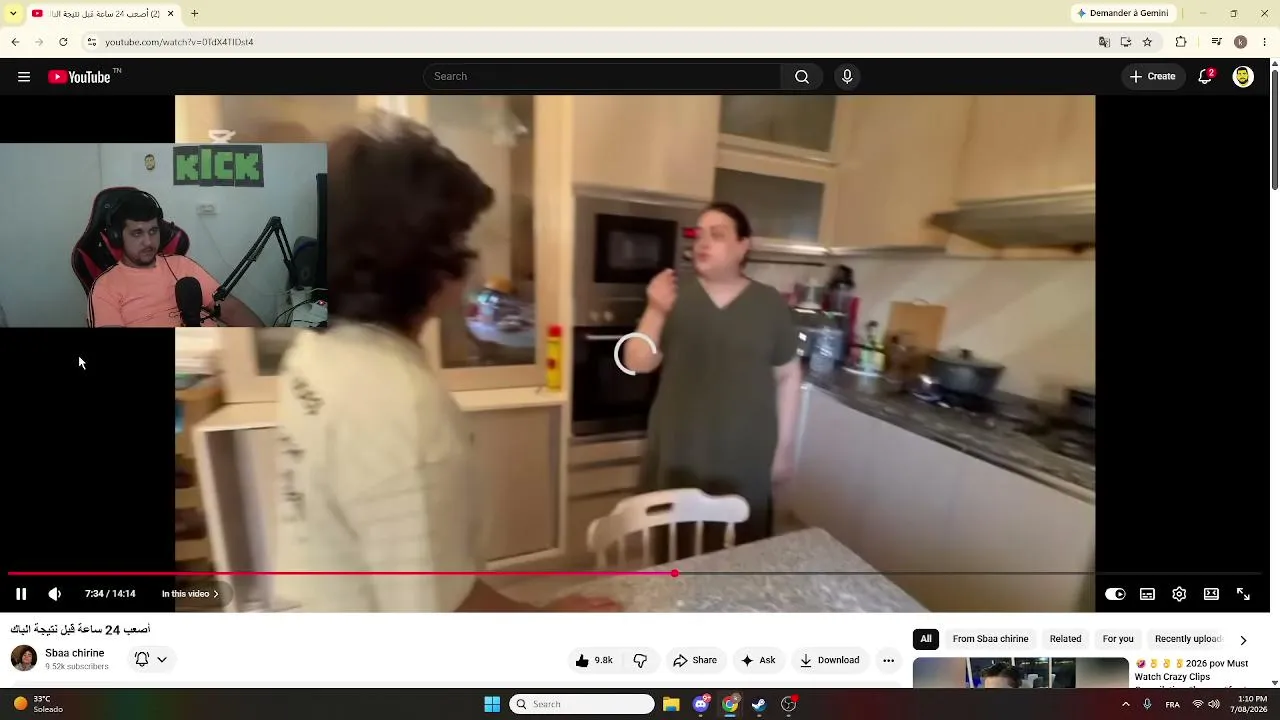The height and width of the screenshot is (720, 1280).
Task: Create a new video or post
Action: coord(1153,77)
